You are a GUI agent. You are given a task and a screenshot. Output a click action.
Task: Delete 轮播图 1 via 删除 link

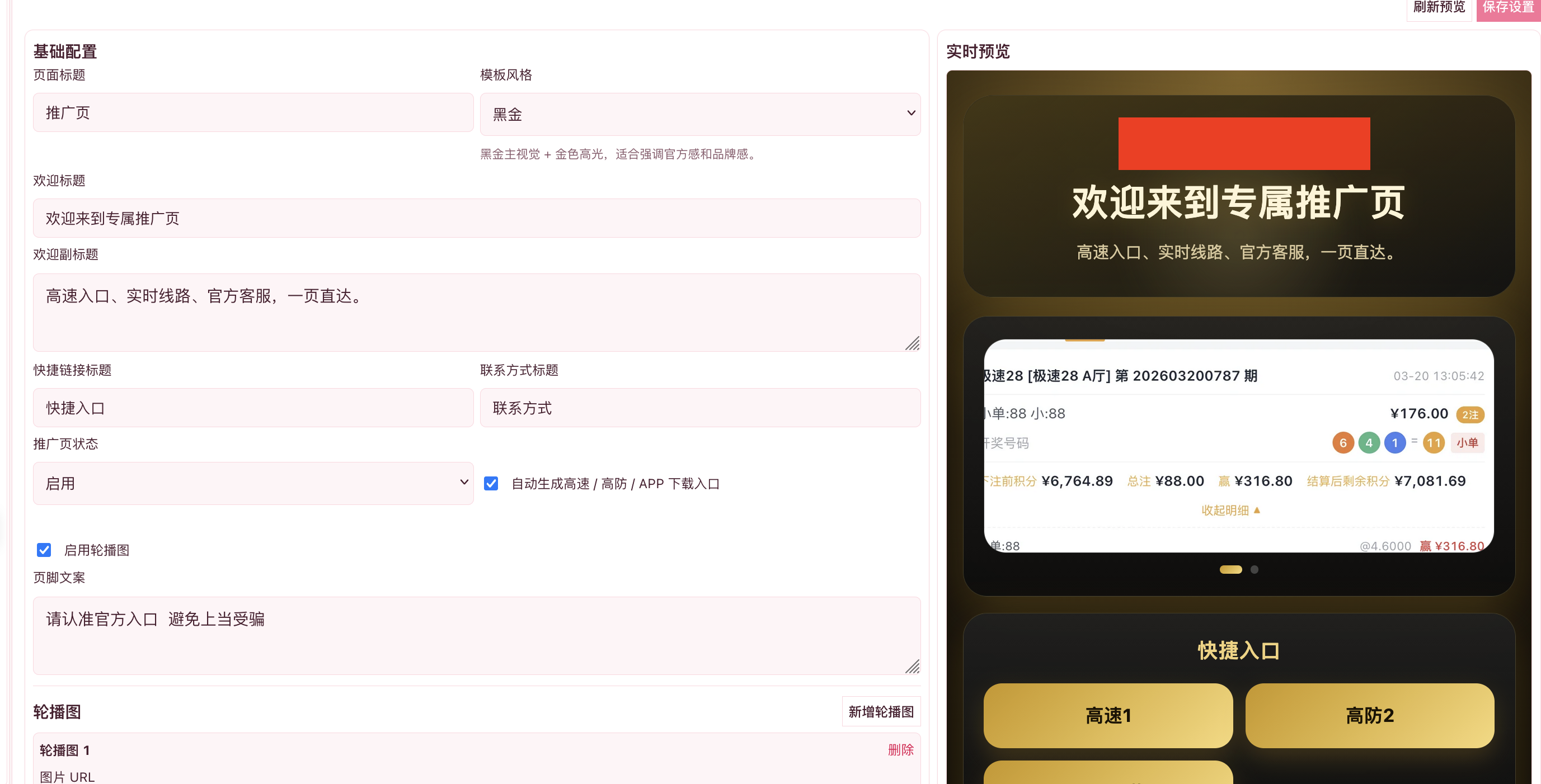pos(901,750)
